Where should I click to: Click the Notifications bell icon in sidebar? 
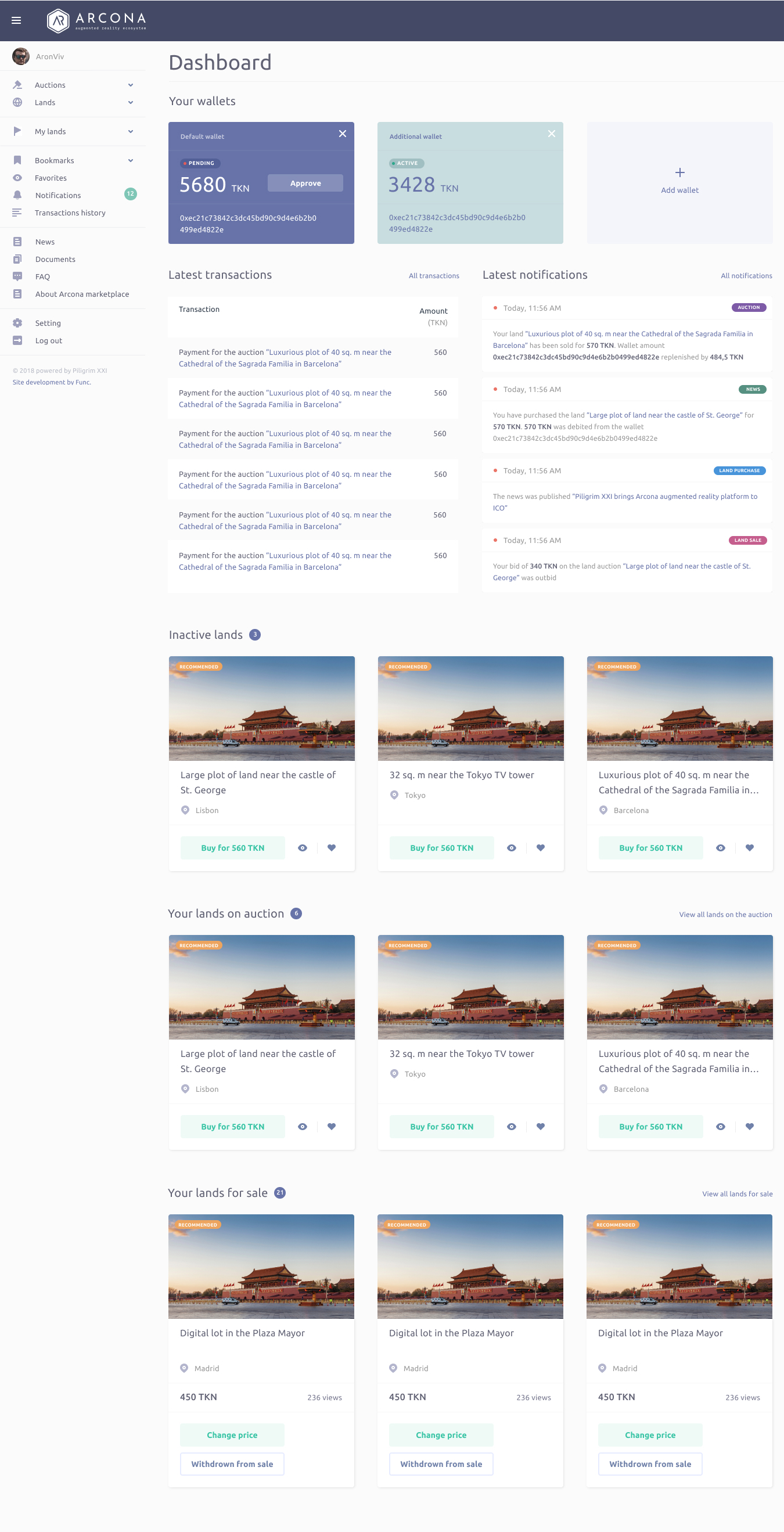point(17,195)
